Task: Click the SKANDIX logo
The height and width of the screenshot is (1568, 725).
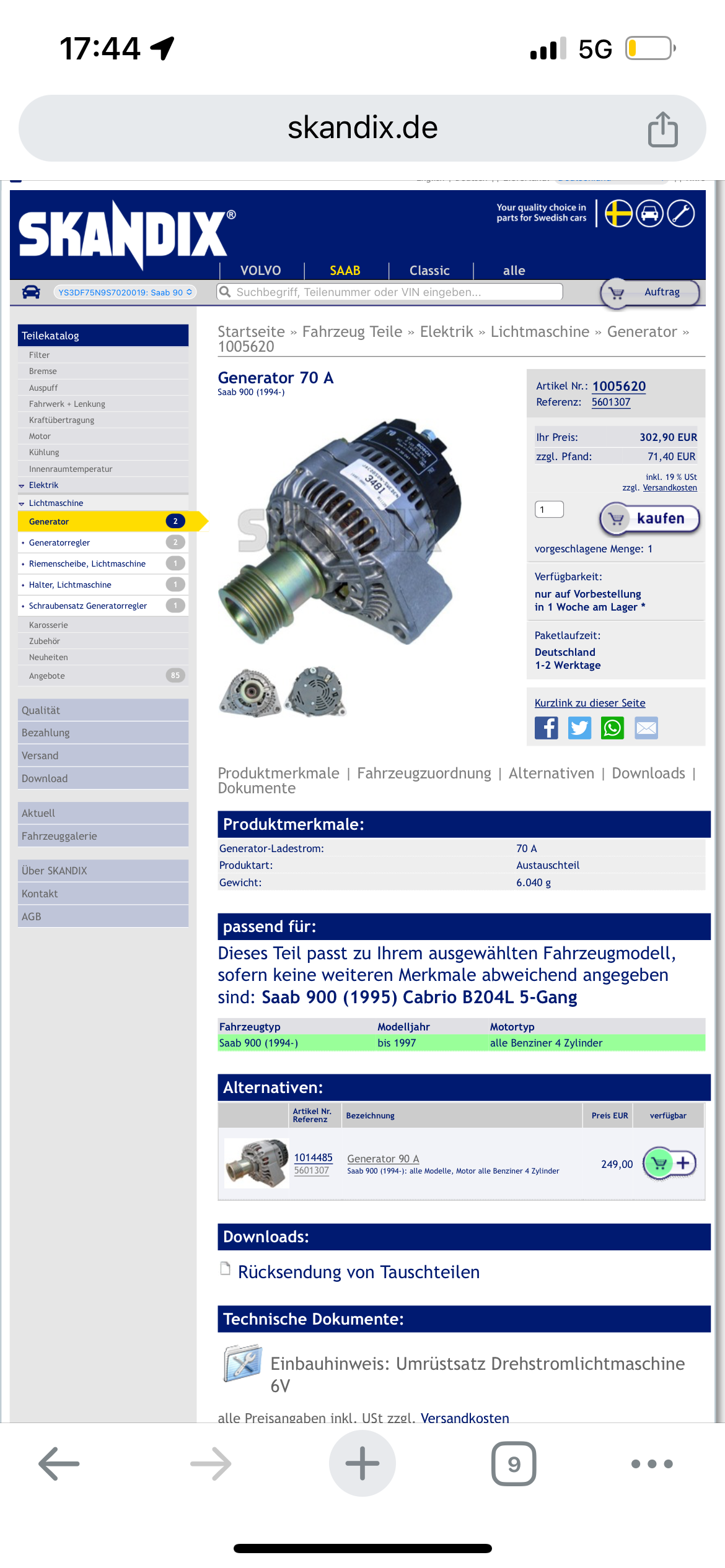Action: pos(126,235)
